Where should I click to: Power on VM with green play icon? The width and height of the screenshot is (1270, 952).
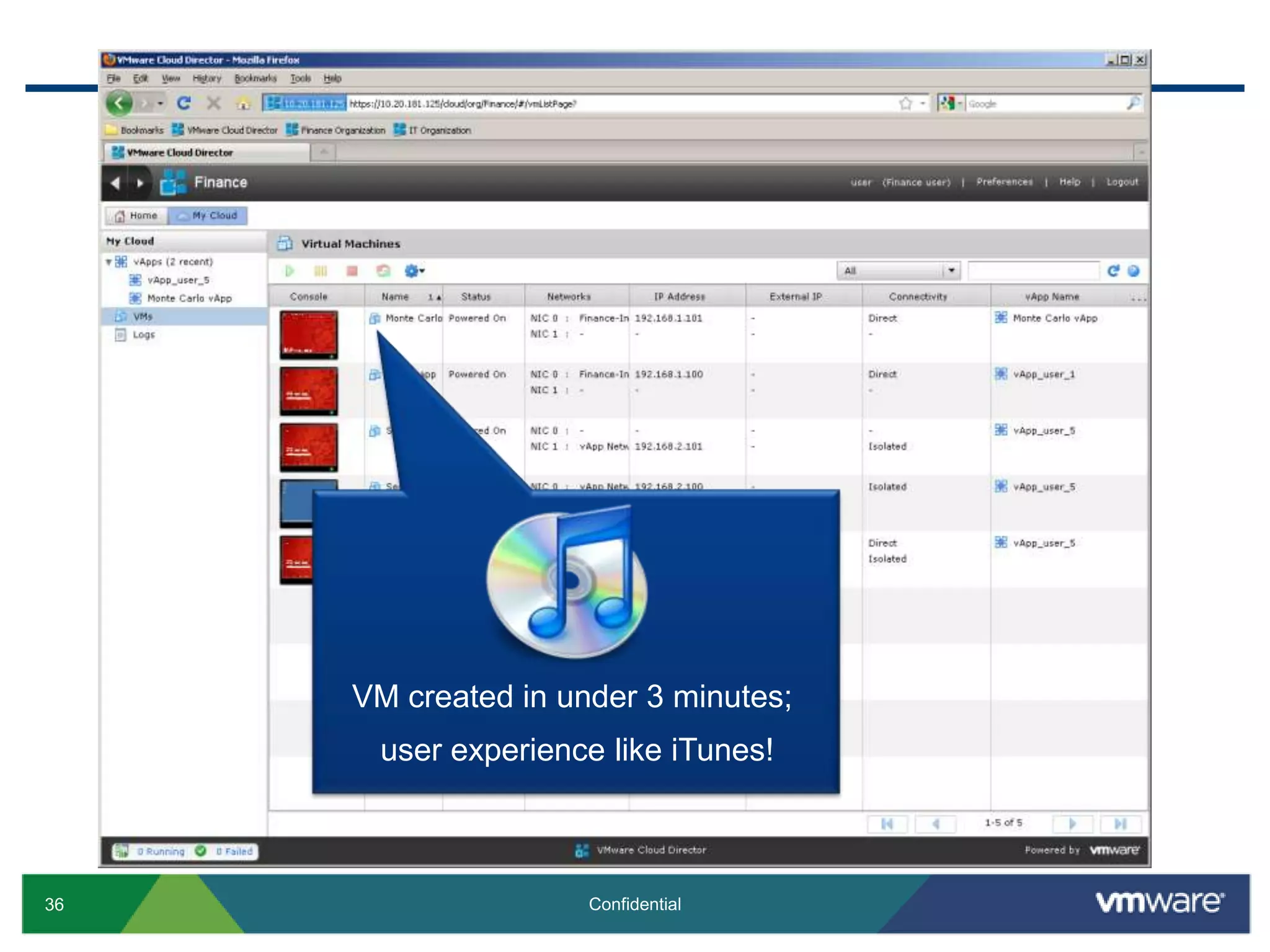click(x=289, y=271)
